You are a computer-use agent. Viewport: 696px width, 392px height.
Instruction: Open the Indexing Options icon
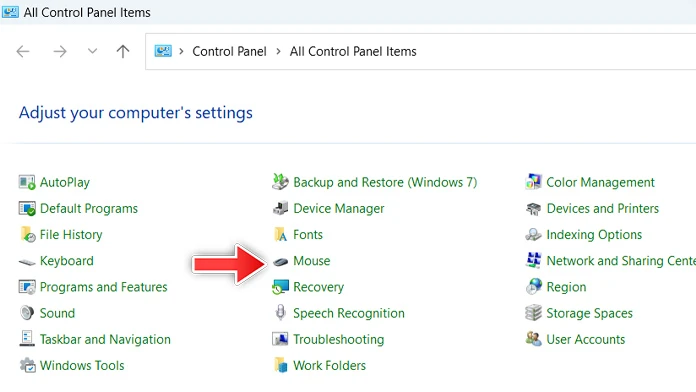click(x=533, y=234)
